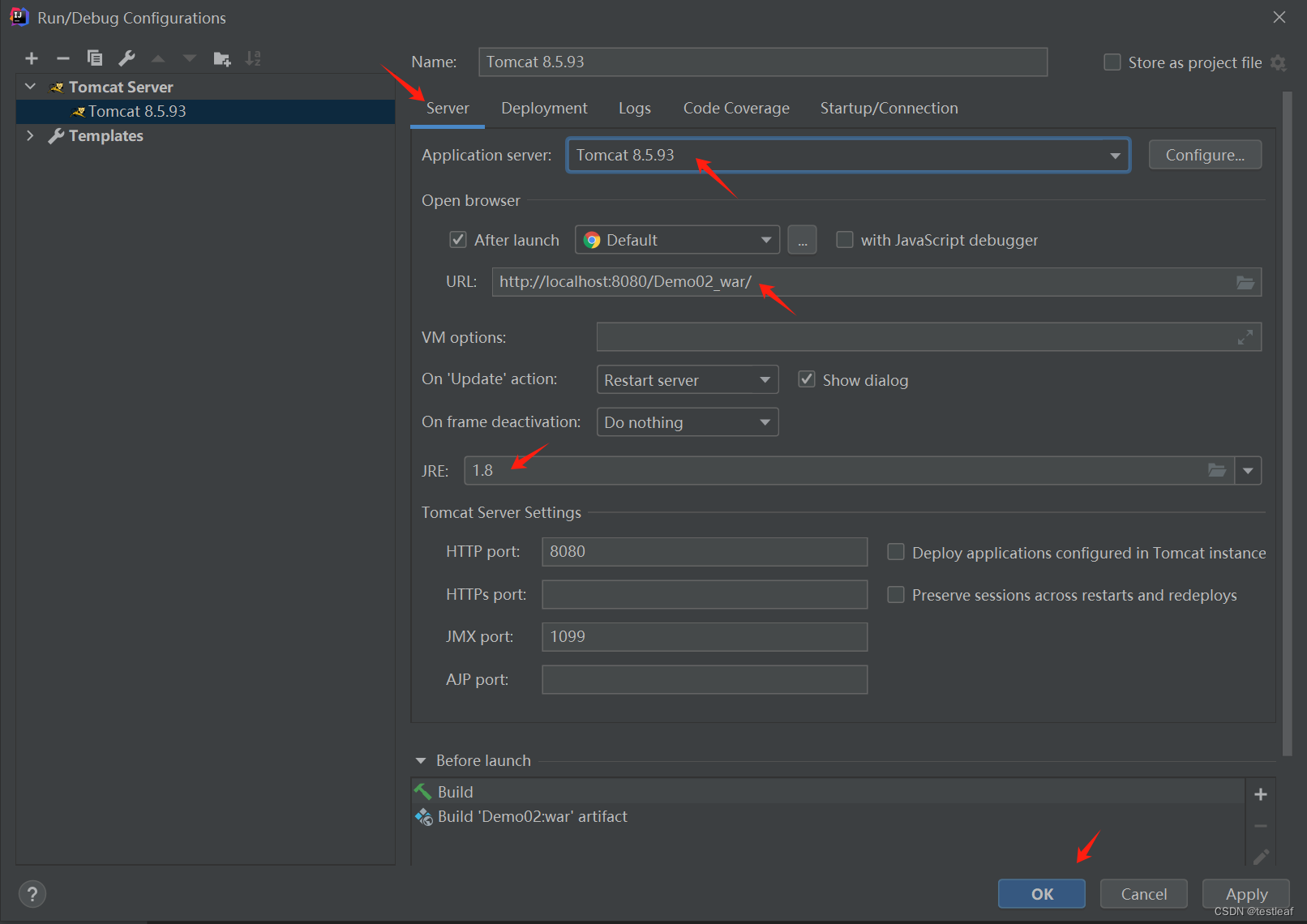Add a Before launch task plus icon

pos(1261,794)
